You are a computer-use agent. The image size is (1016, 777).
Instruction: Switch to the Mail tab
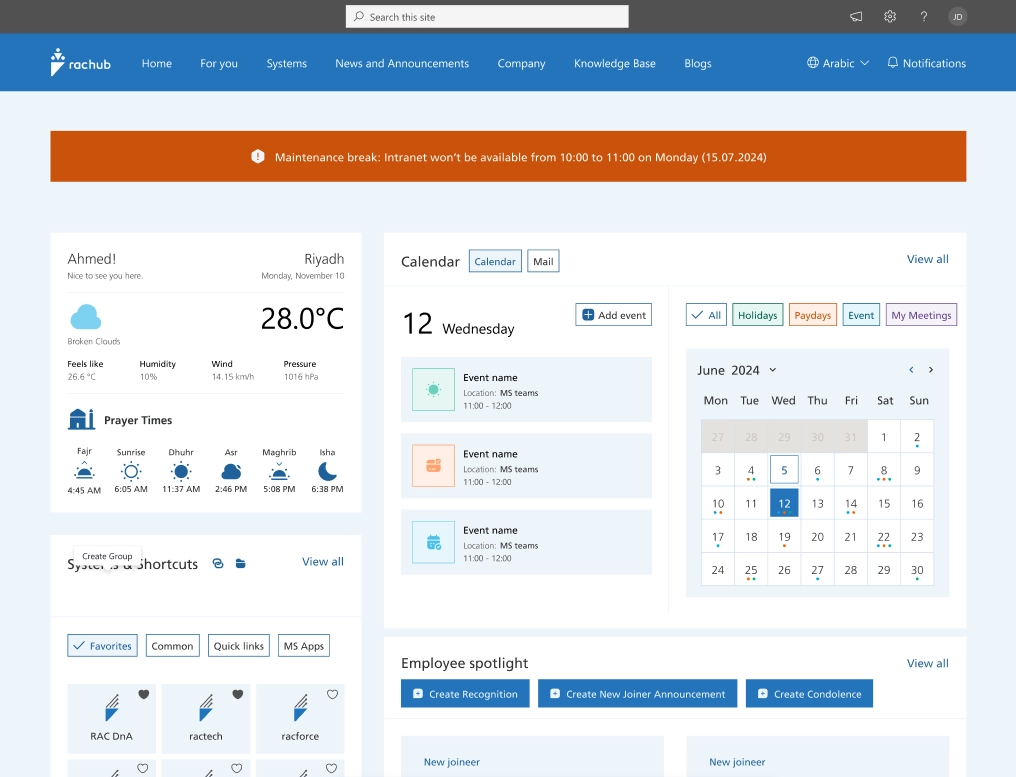[543, 261]
